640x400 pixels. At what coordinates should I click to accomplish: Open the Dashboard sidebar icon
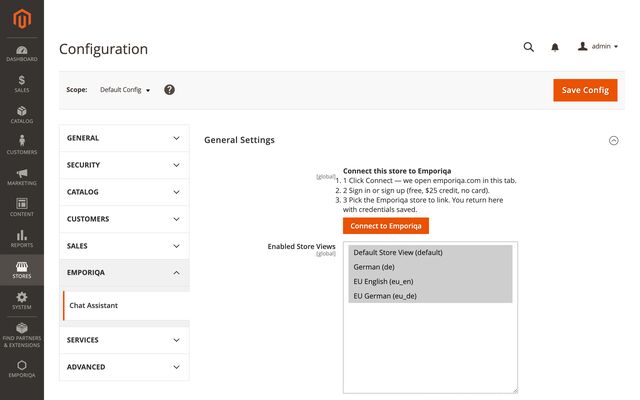pyautogui.click(x=22, y=53)
